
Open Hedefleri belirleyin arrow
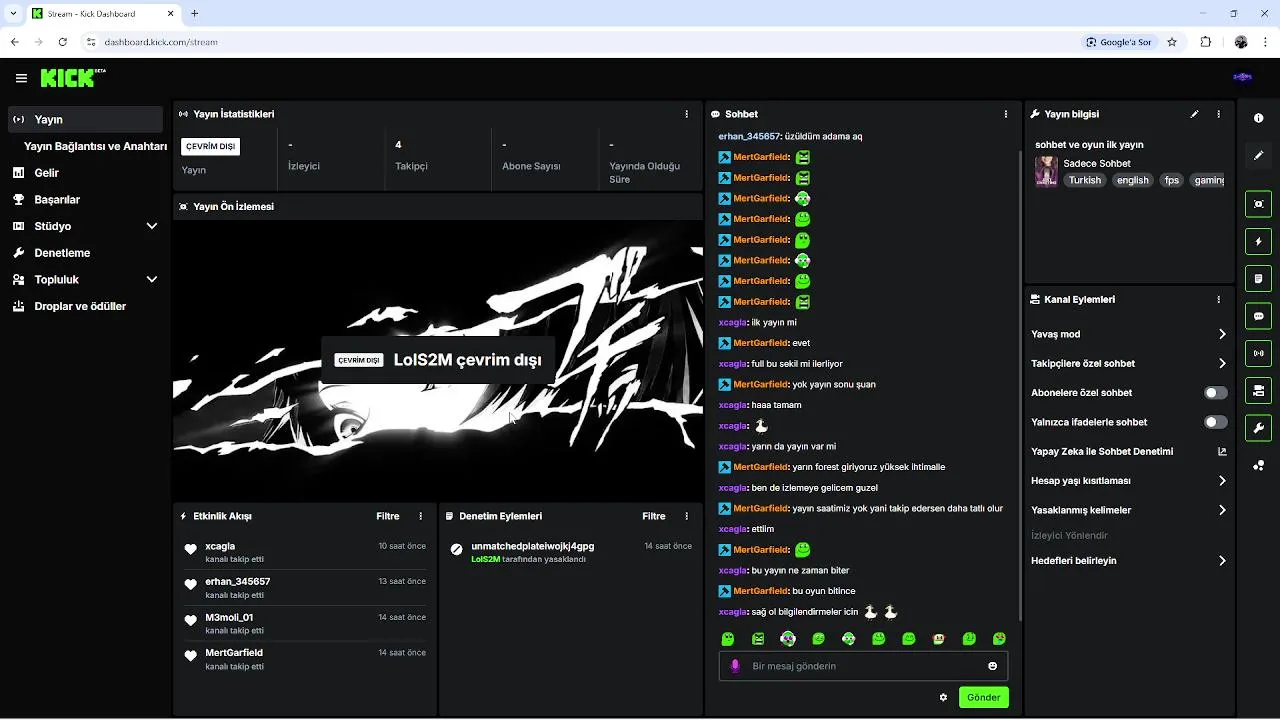pyautogui.click(x=1222, y=561)
